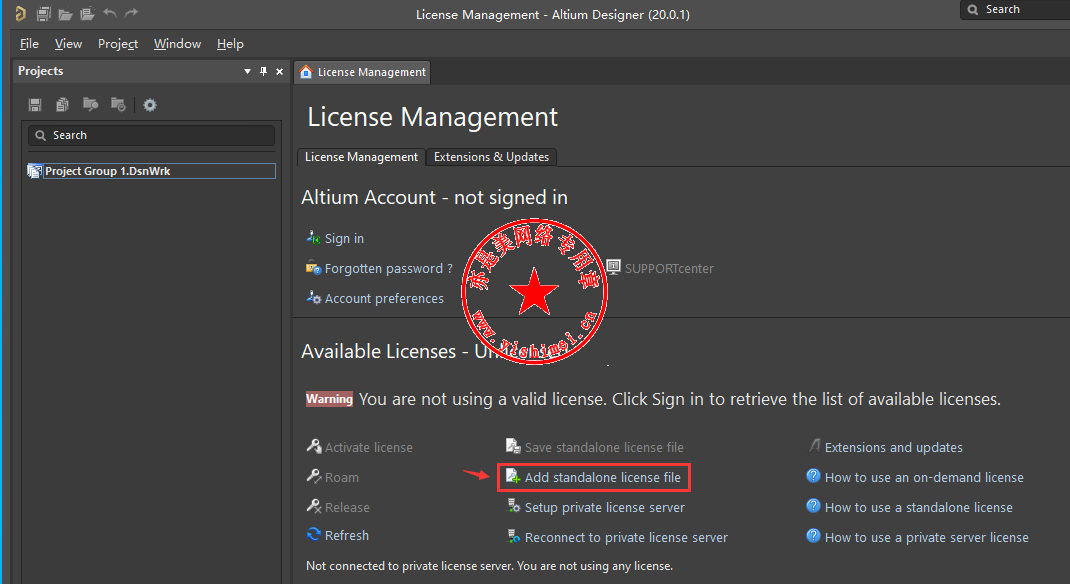Screen dimensions: 1070x584
Task: Click the top-right Search field
Action: click(1015, 10)
